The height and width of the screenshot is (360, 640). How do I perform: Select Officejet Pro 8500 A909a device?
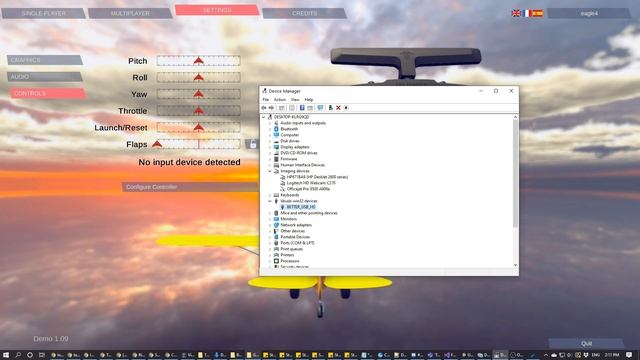coord(308,189)
